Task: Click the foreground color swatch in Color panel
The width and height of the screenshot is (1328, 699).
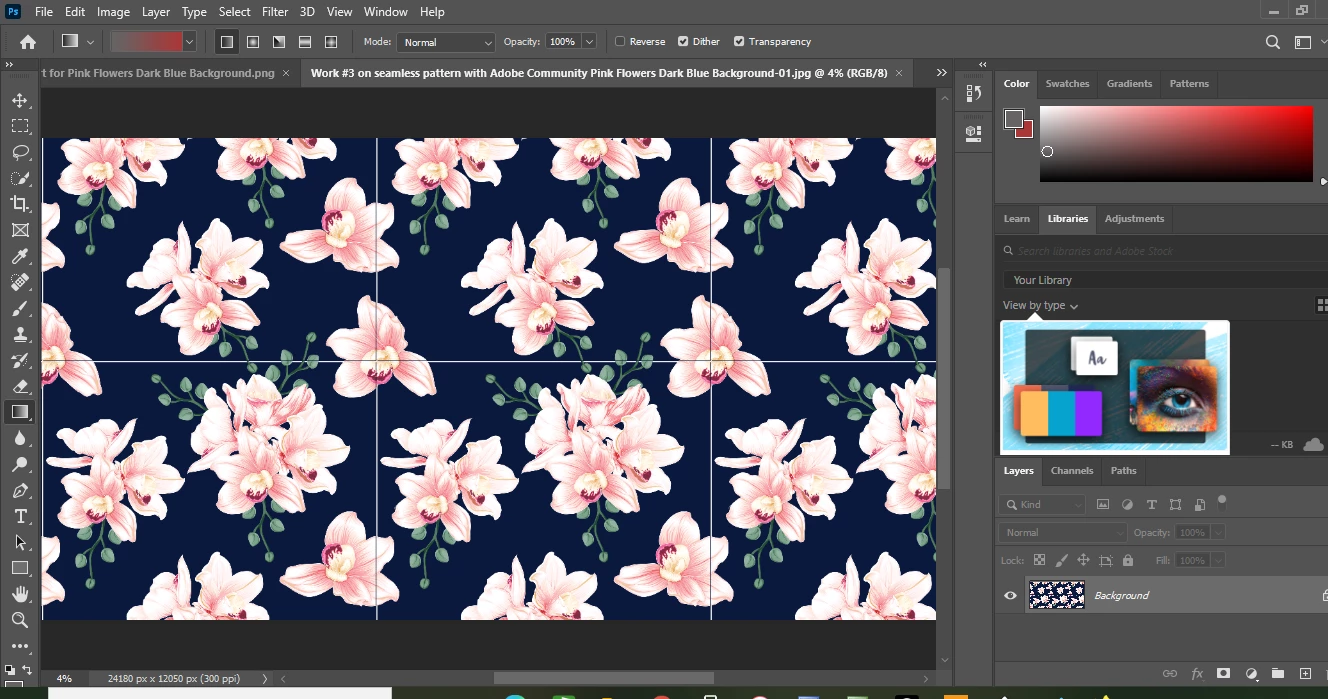Action: [x=1014, y=119]
